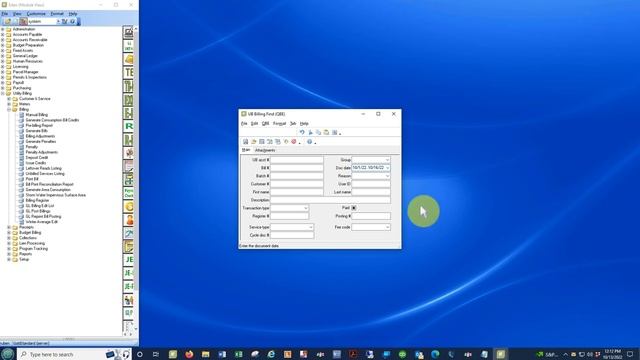
Task: Open the Reason dropdown
Action: pos(387,176)
